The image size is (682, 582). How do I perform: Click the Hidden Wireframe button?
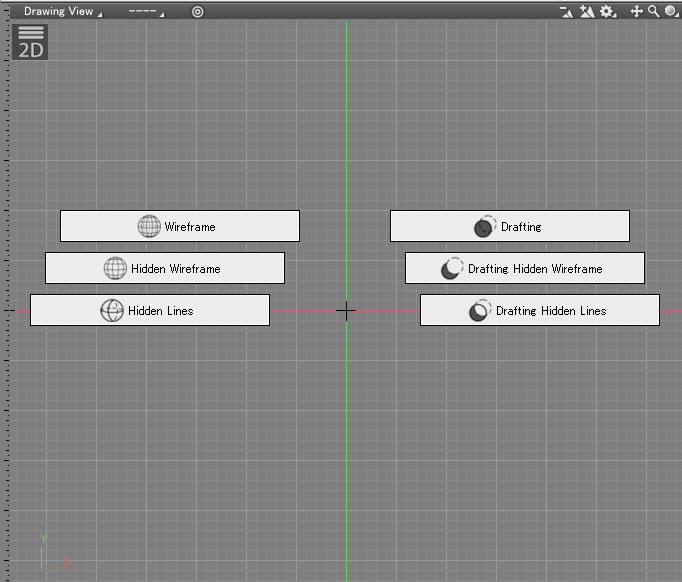pyautogui.click(x=165, y=268)
